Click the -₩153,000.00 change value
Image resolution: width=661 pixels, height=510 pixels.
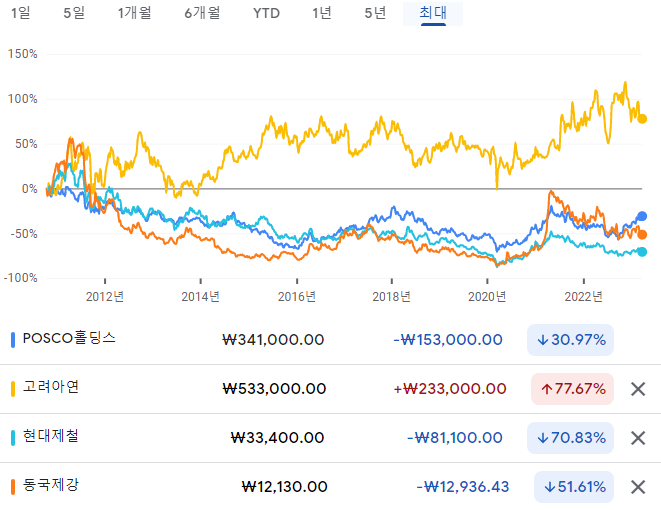pyautogui.click(x=448, y=340)
